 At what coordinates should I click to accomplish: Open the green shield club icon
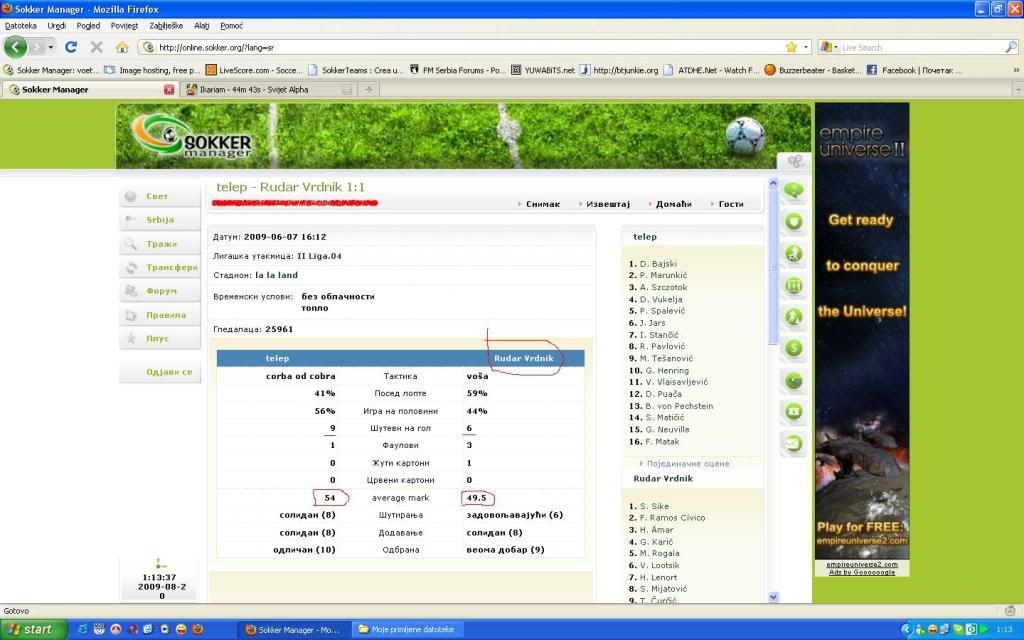tap(793, 222)
